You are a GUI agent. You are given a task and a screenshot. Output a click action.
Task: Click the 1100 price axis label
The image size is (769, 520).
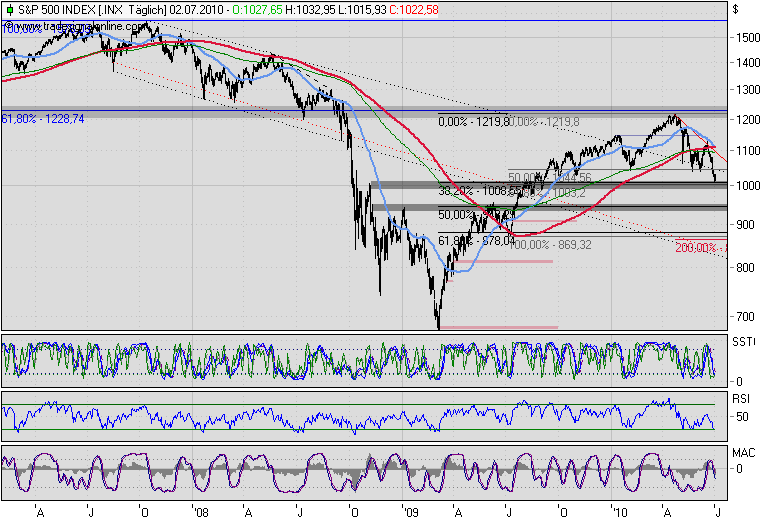(x=748, y=151)
